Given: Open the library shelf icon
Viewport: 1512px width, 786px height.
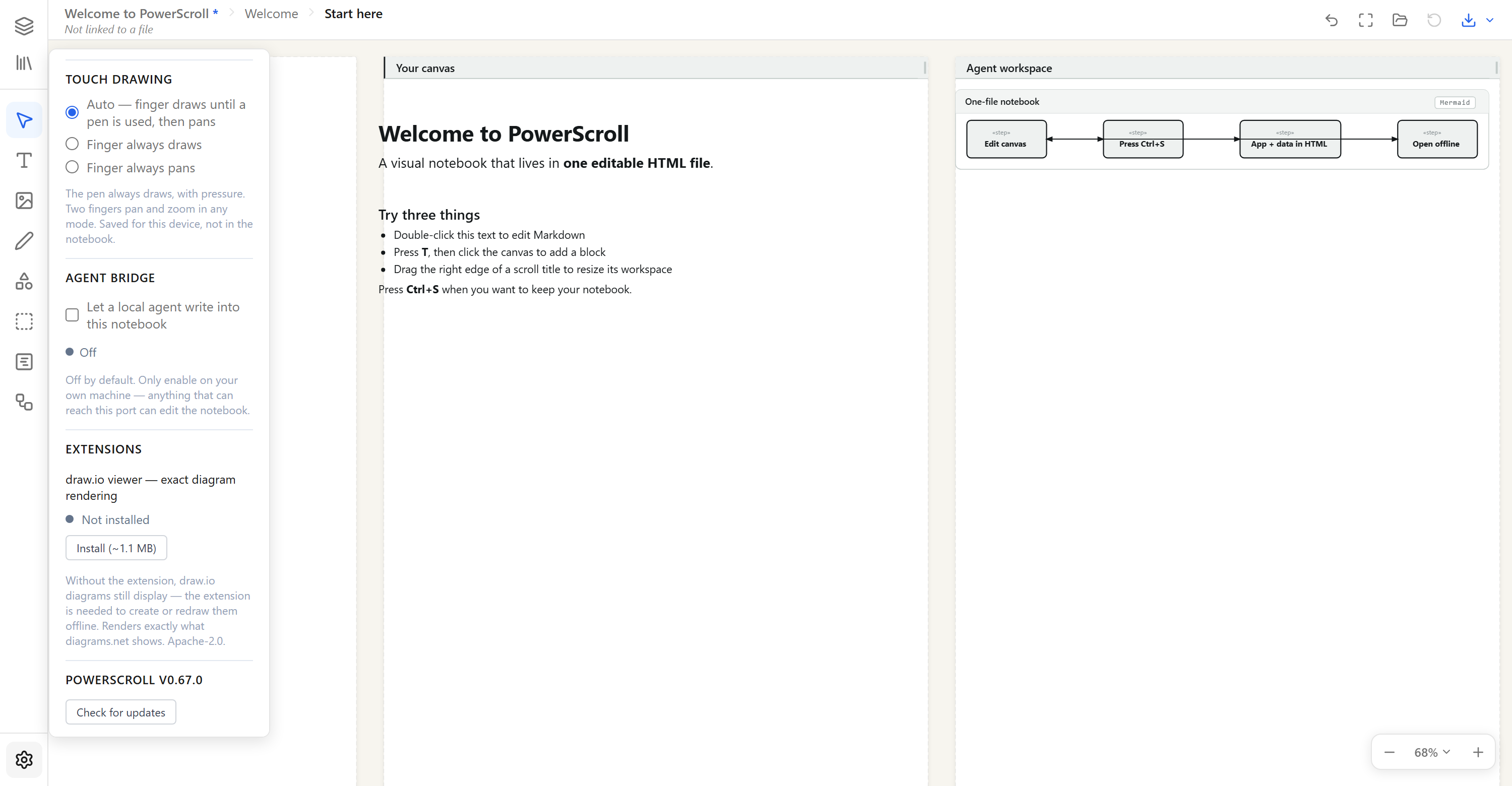Looking at the screenshot, I should click(24, 63).
